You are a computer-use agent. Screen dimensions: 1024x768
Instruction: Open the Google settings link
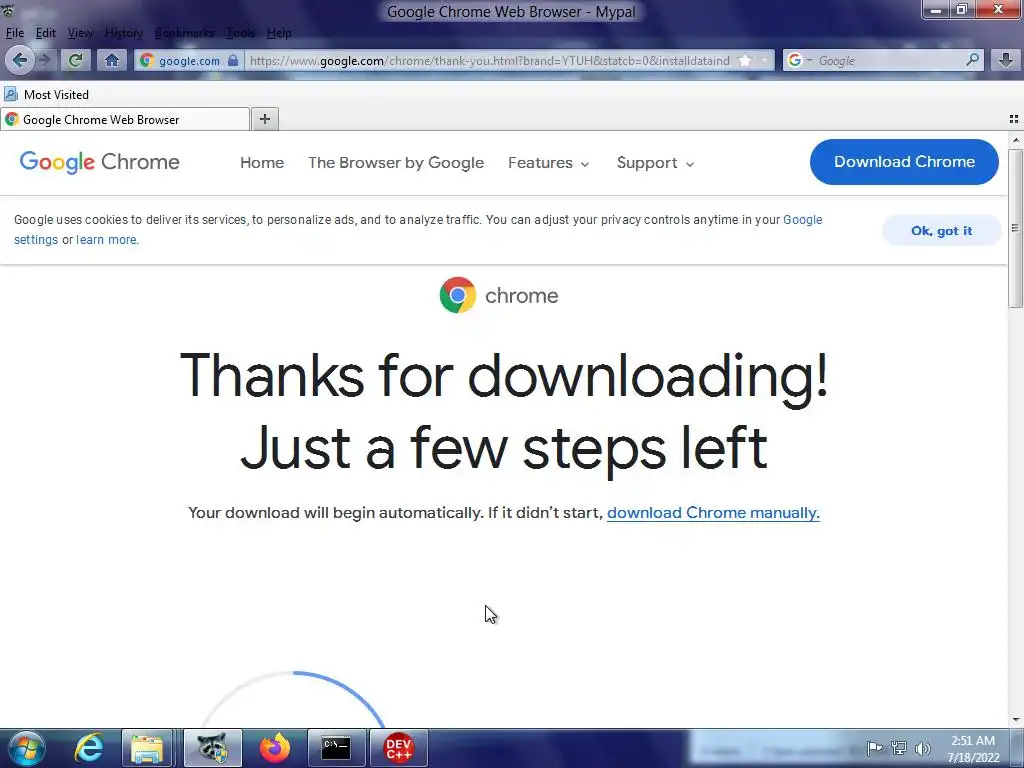point(803,220)
